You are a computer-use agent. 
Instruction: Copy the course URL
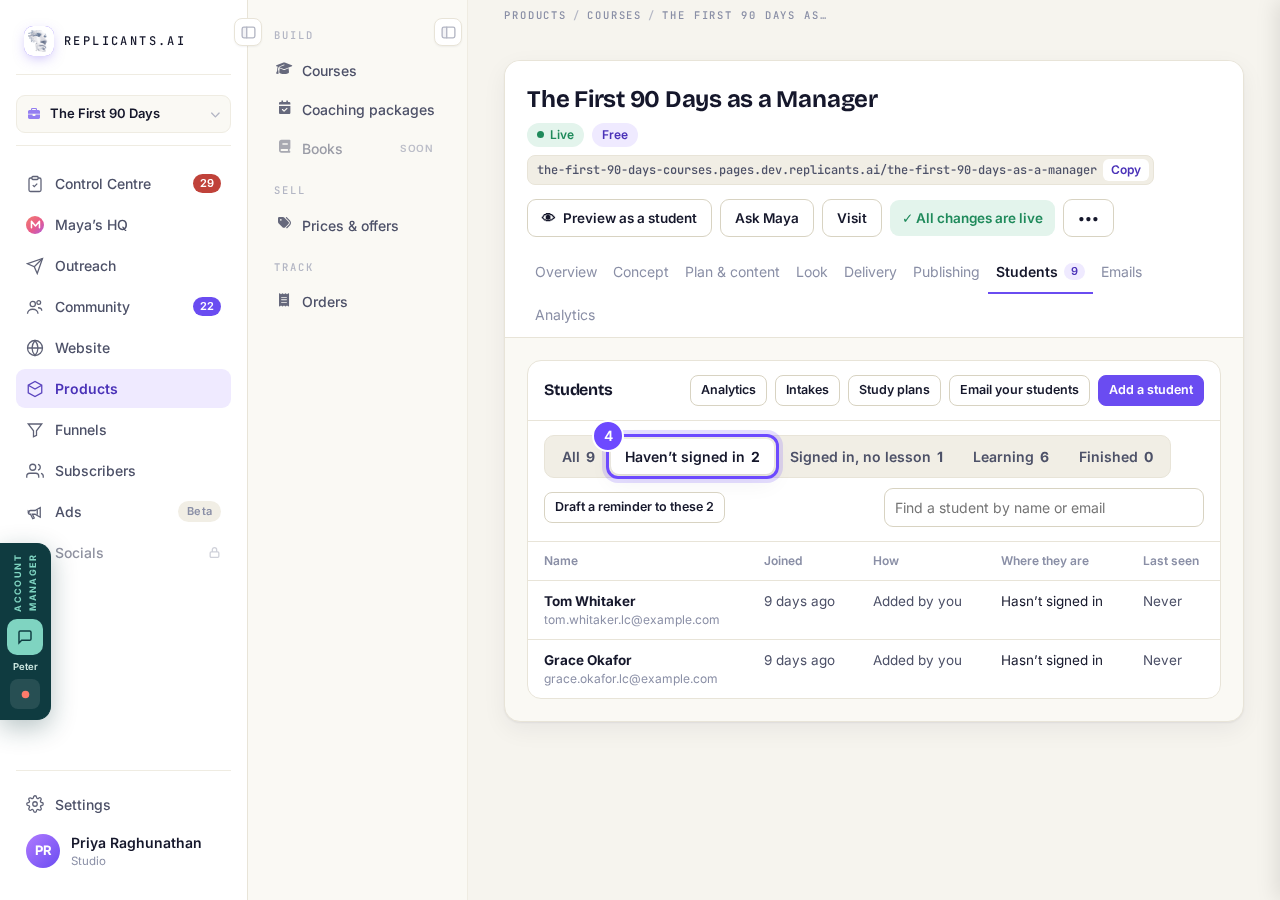pos(1126,170)
